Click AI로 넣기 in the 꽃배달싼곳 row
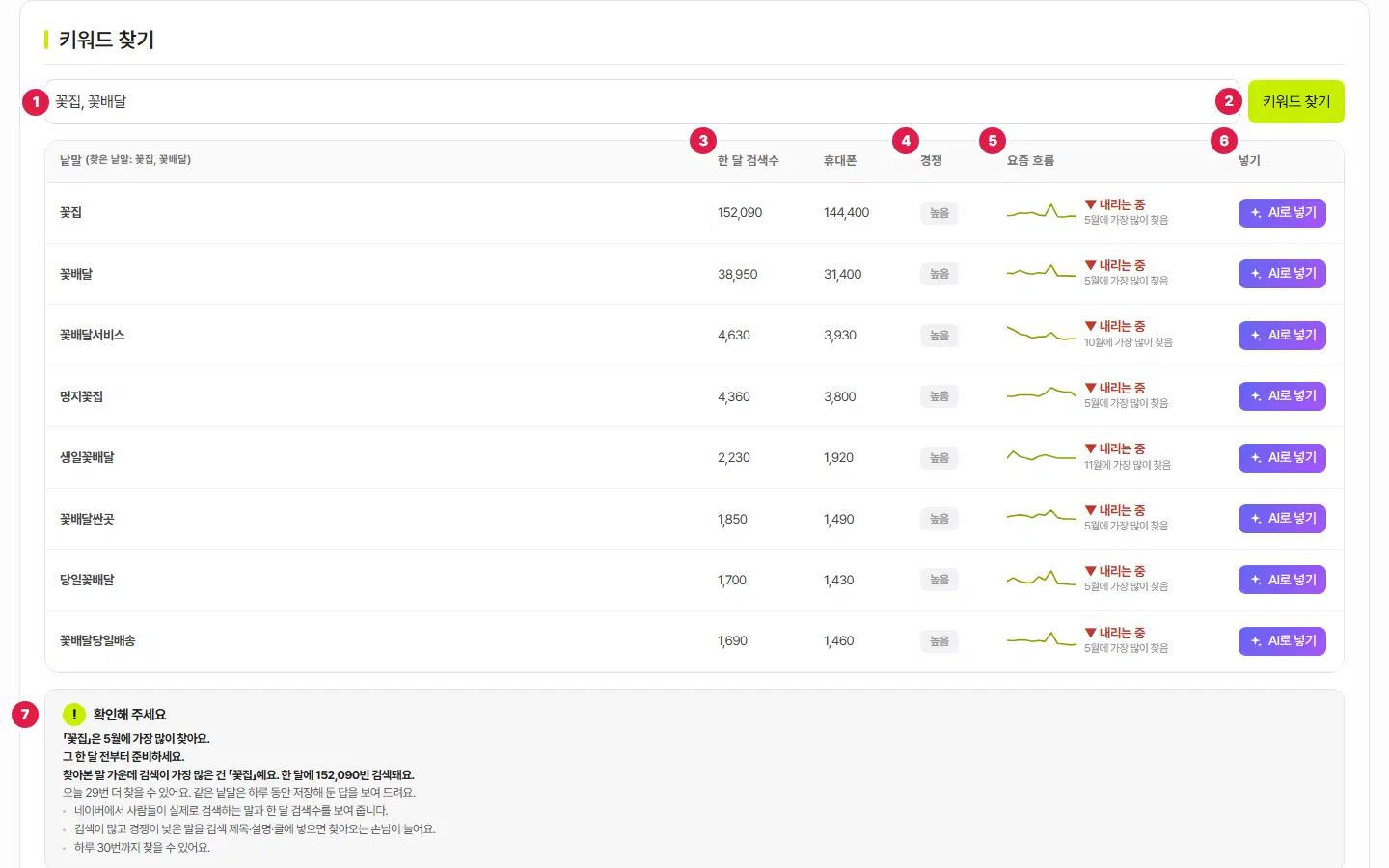 click(x=1282, y=519)
